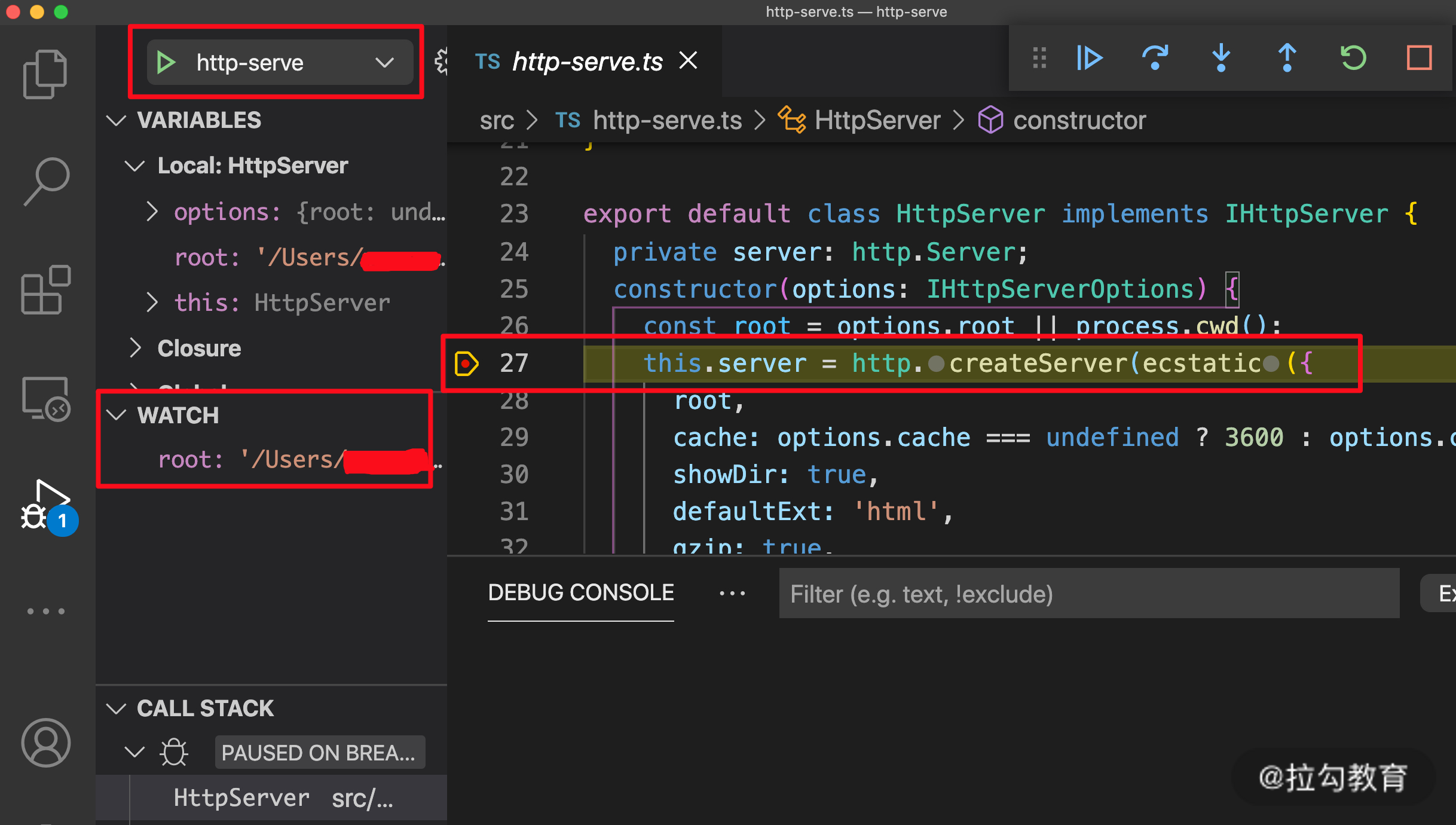Stop the debugging session
1456x825 pixels.
1419,59
